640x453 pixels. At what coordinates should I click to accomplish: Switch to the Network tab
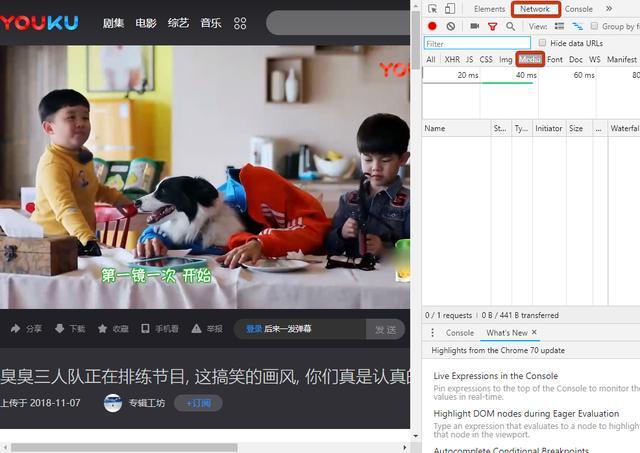(535, 9)
